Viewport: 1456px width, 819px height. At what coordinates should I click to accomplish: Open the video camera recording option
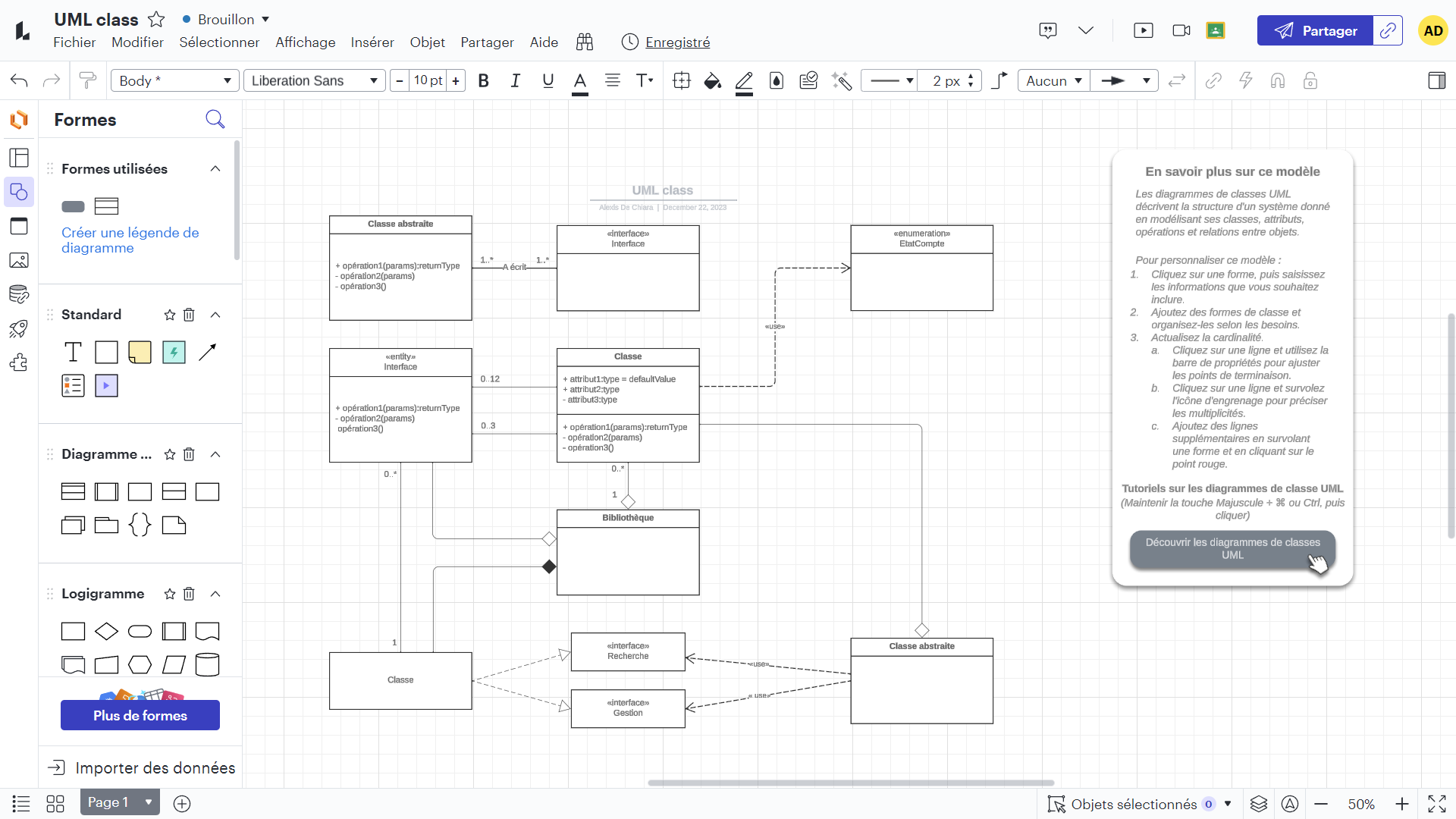1181,30
